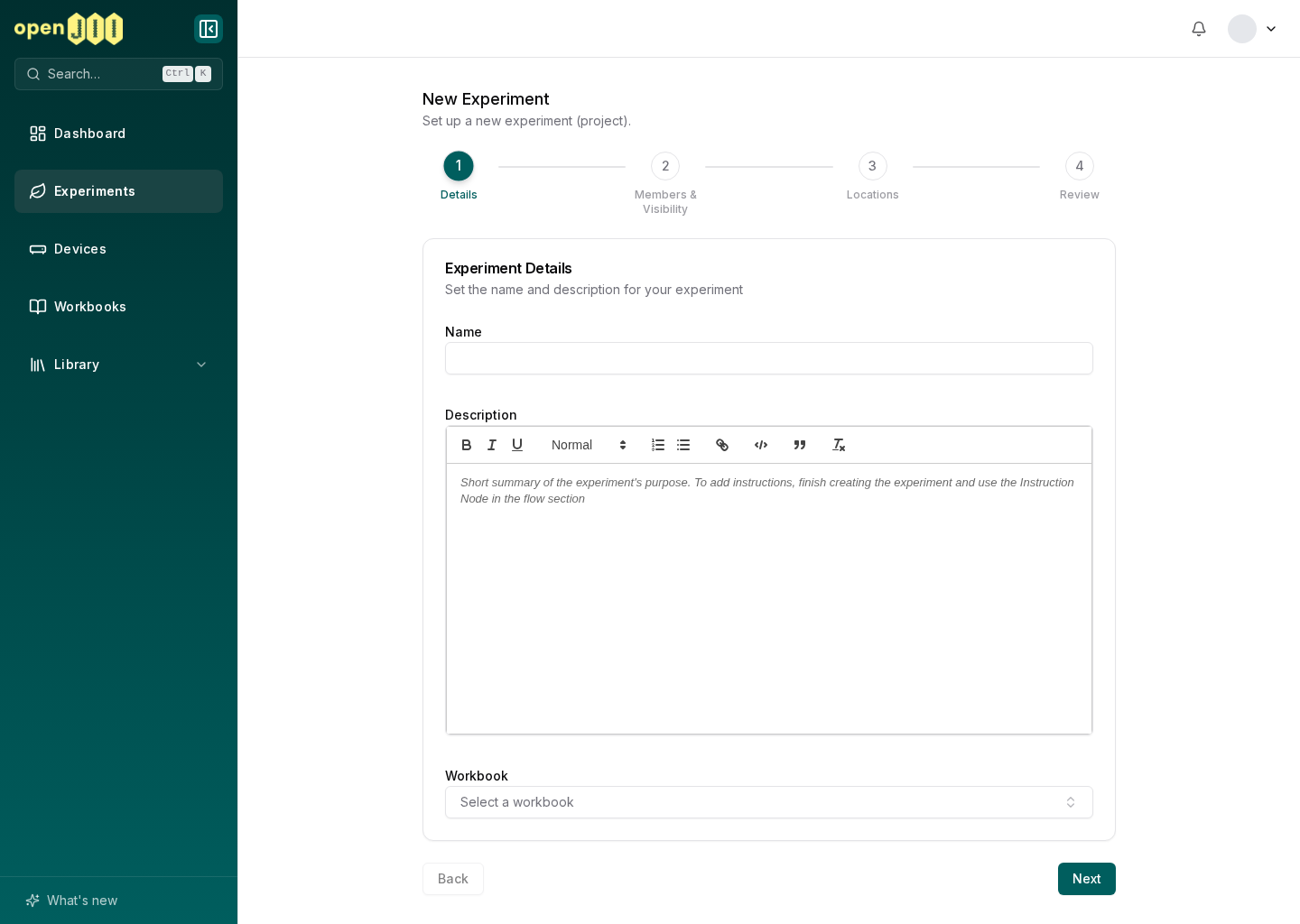Open Devices in the sidebar
This screenshot has width=1300, height=924.
coord(118,249)
